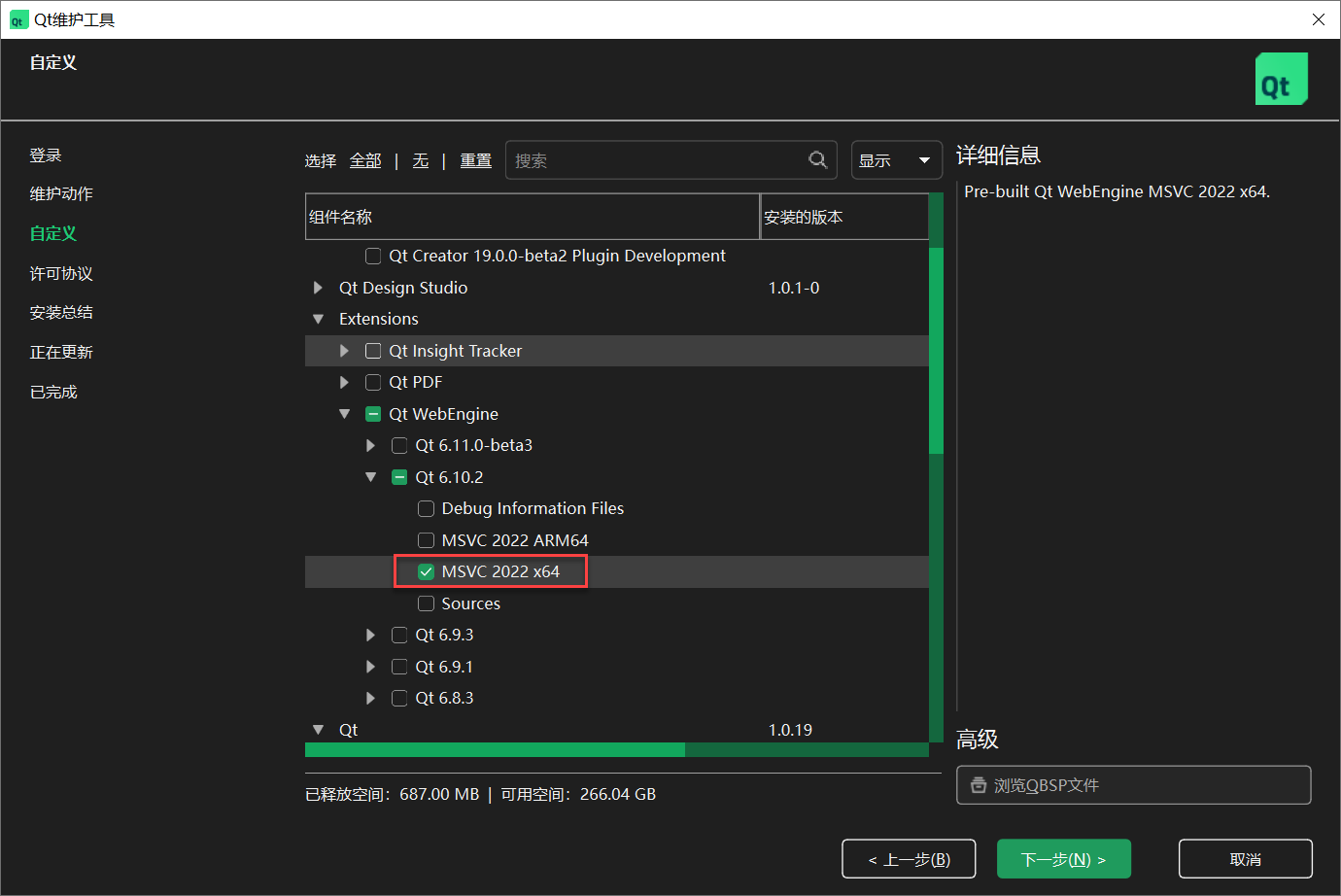
Task: Click the 安装的版本 column header
Action: point(844,217)
